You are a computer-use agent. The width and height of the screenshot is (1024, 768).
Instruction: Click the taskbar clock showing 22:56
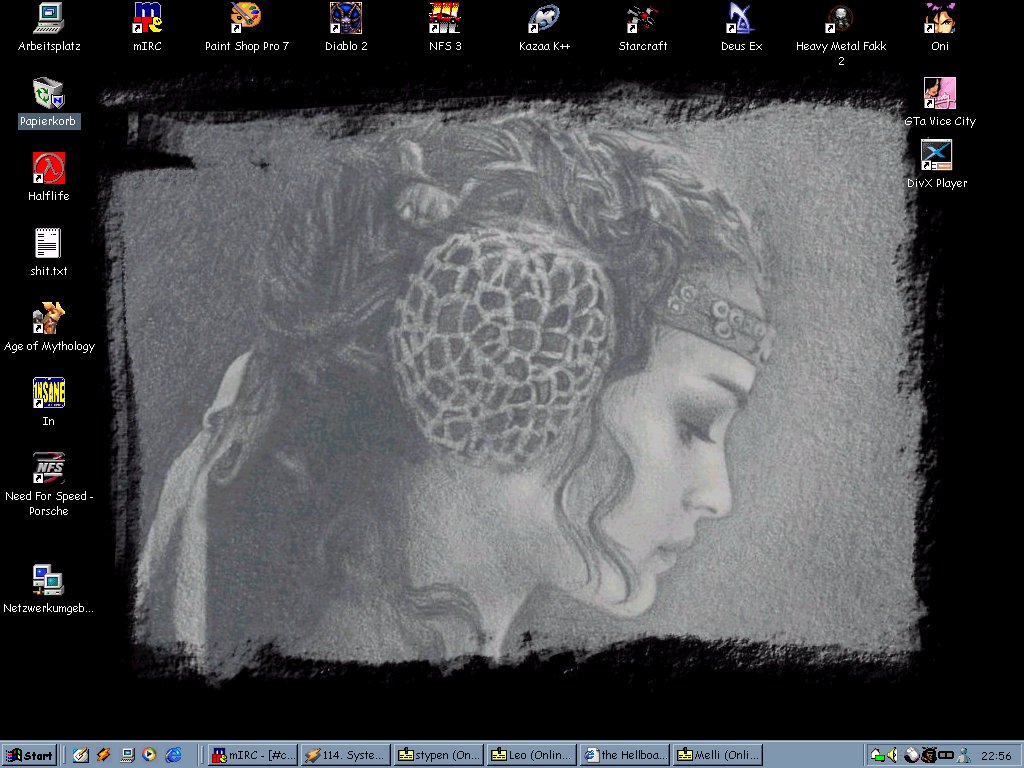point(996,756)
